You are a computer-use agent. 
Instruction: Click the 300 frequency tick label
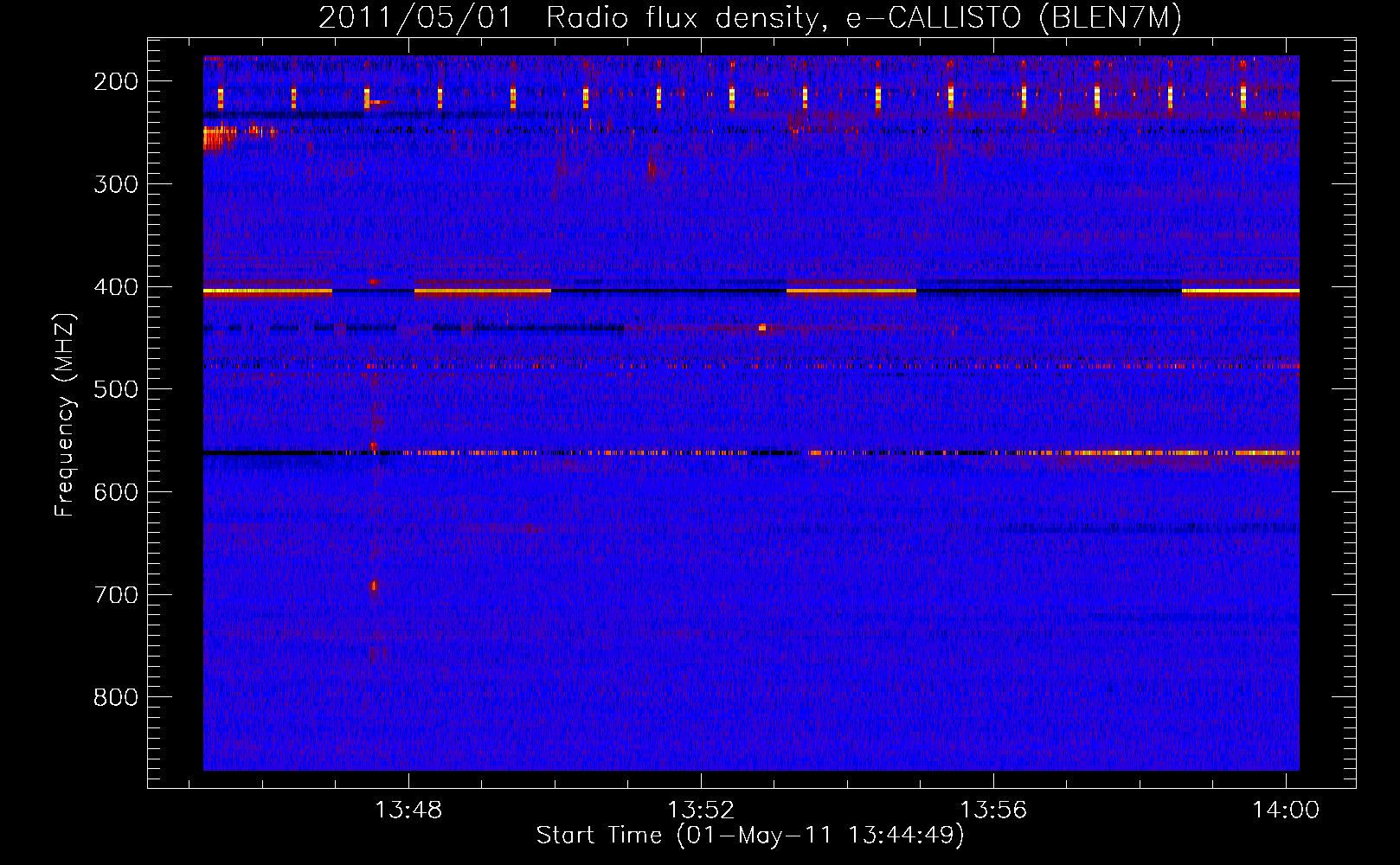(116, 183)
